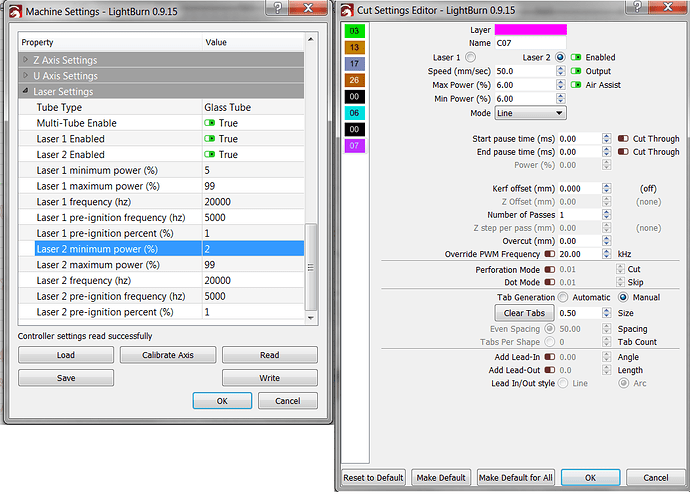Click the Calibrate Axis button
Screen dimensions: 690x498
(168, 355)
